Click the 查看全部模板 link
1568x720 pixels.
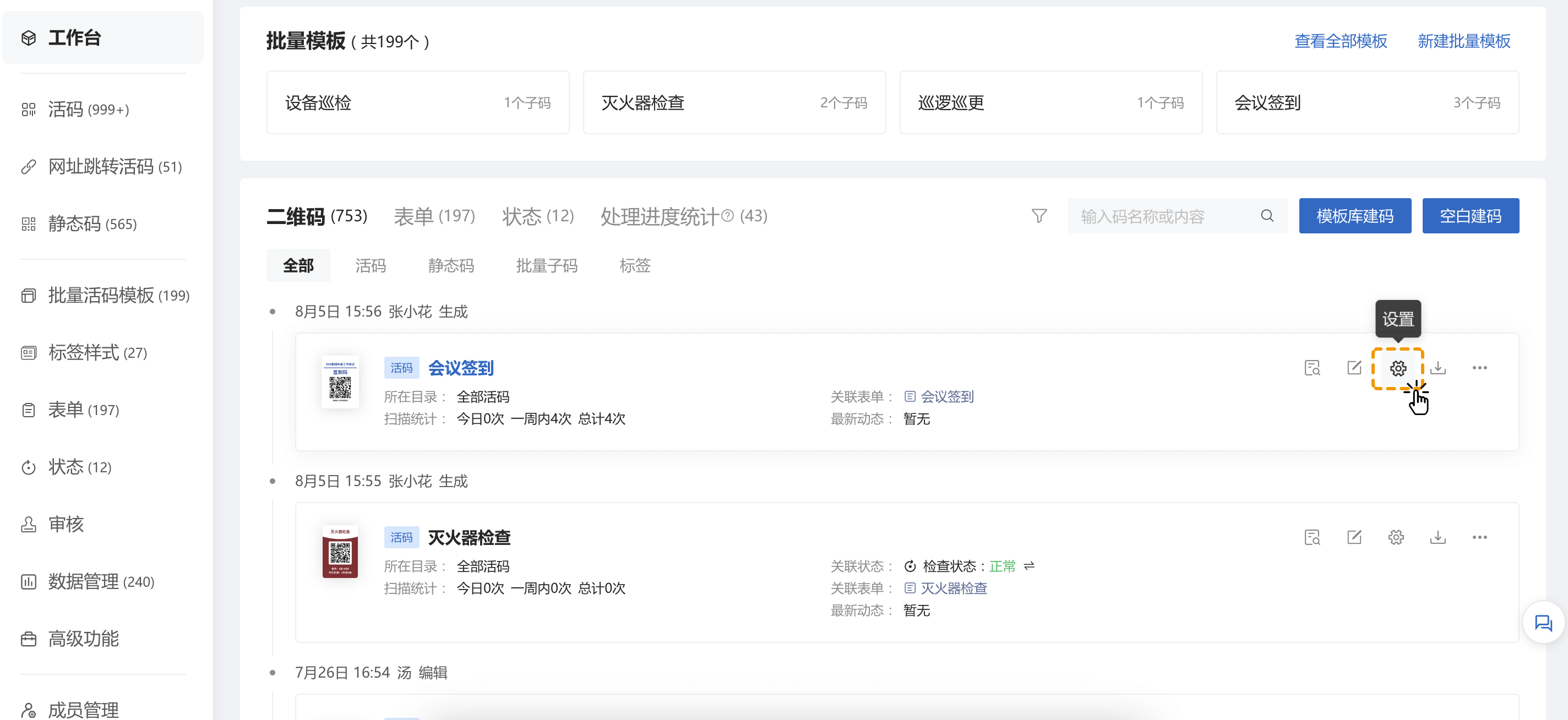click(1341, 41)
